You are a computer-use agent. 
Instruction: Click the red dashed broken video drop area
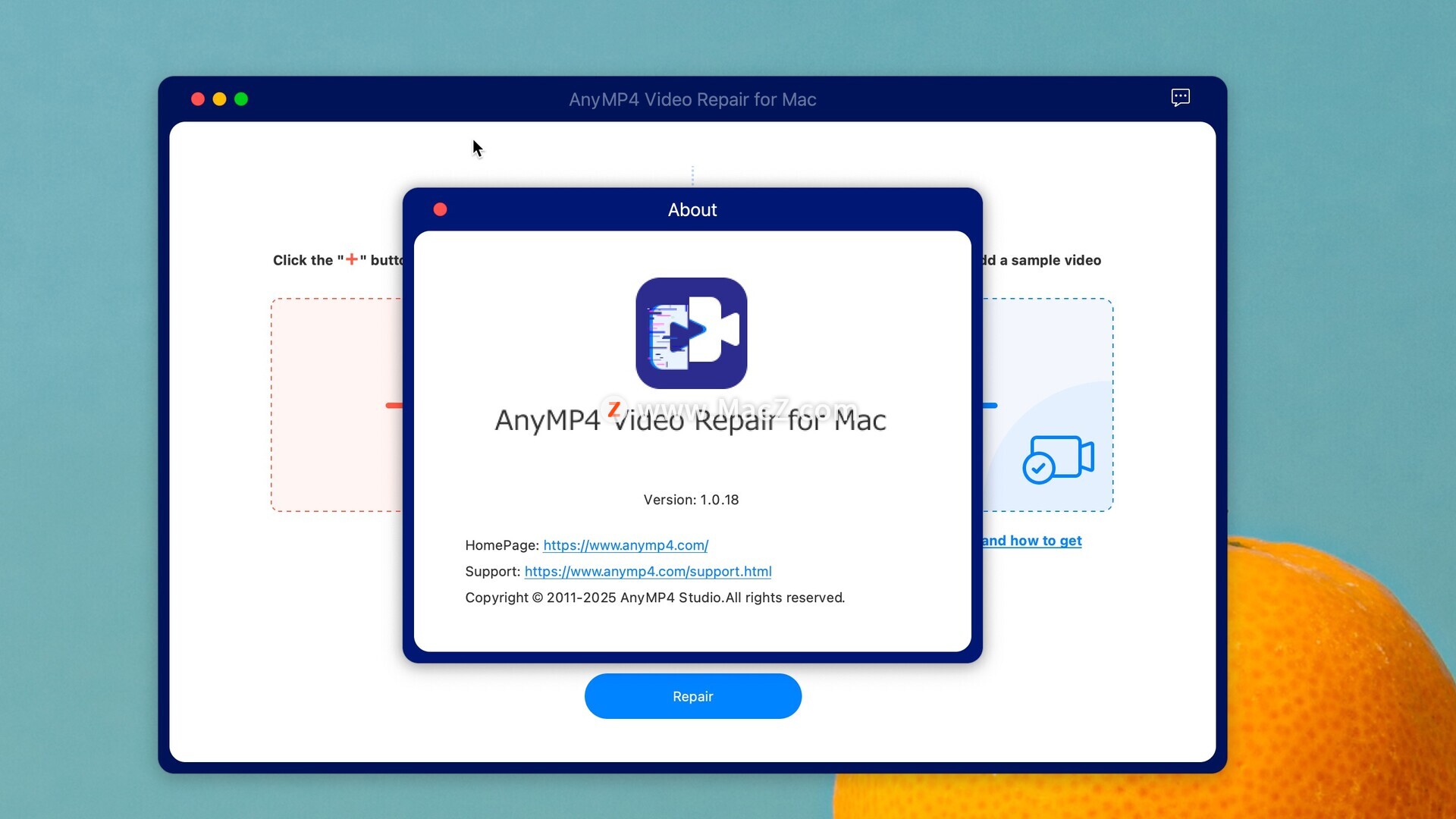coord(337,405)
